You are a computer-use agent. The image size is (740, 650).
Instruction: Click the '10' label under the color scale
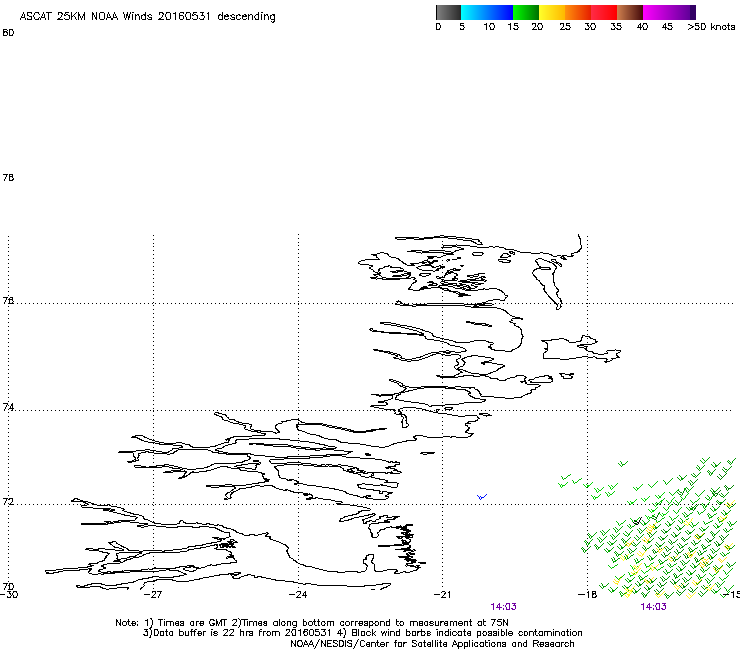click(489, 27)
